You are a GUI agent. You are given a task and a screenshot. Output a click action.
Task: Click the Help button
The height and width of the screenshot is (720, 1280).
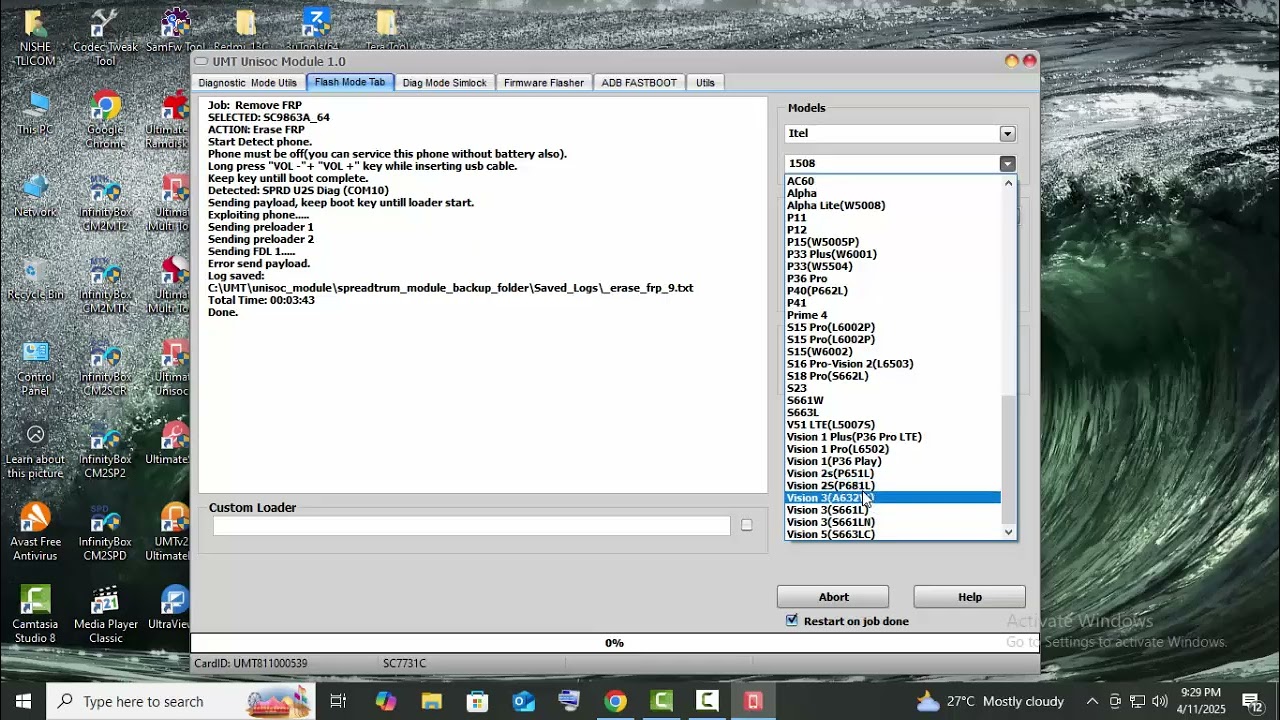[x=969, y=597]
